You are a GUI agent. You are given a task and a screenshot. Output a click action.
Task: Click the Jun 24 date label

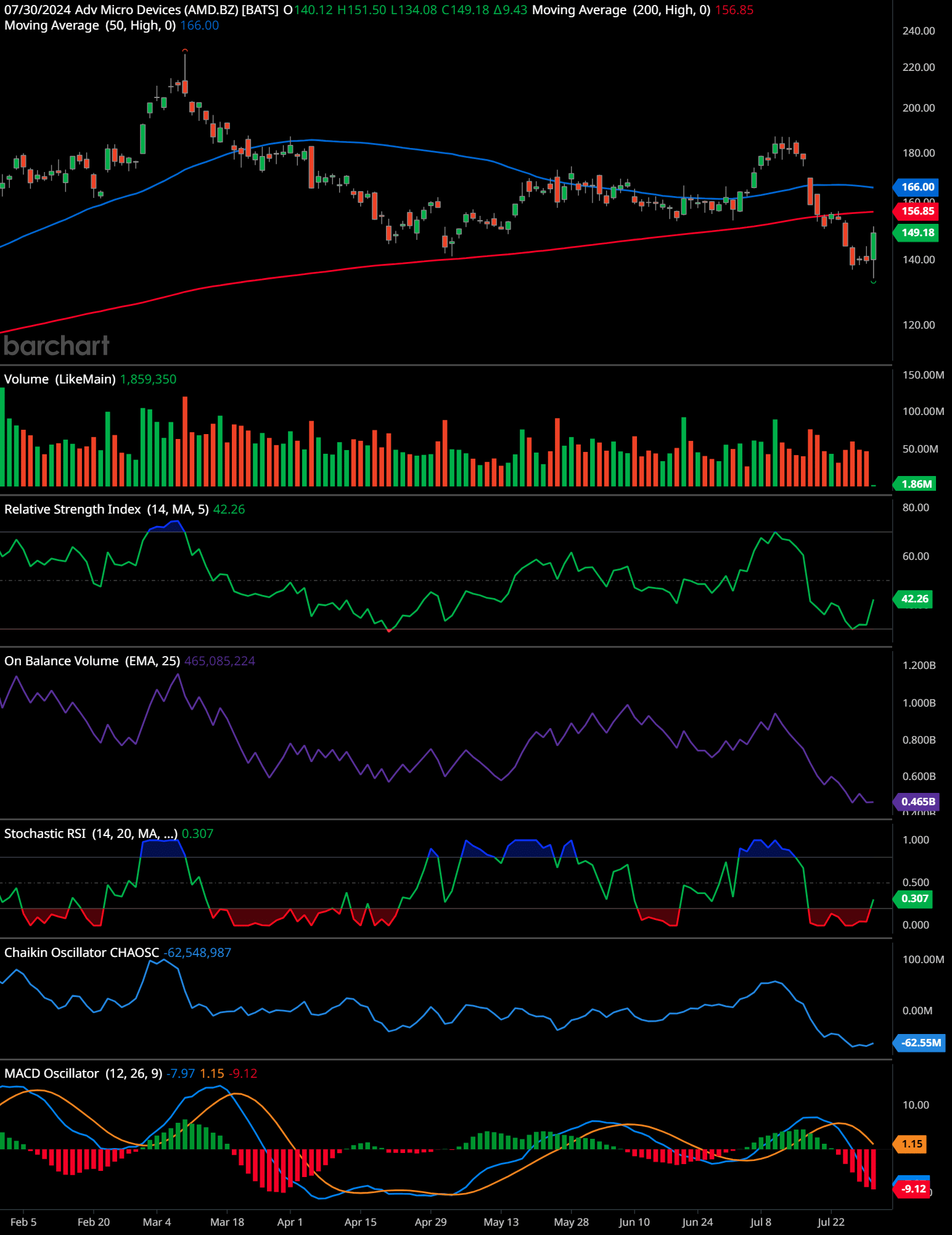[697, 1222]
